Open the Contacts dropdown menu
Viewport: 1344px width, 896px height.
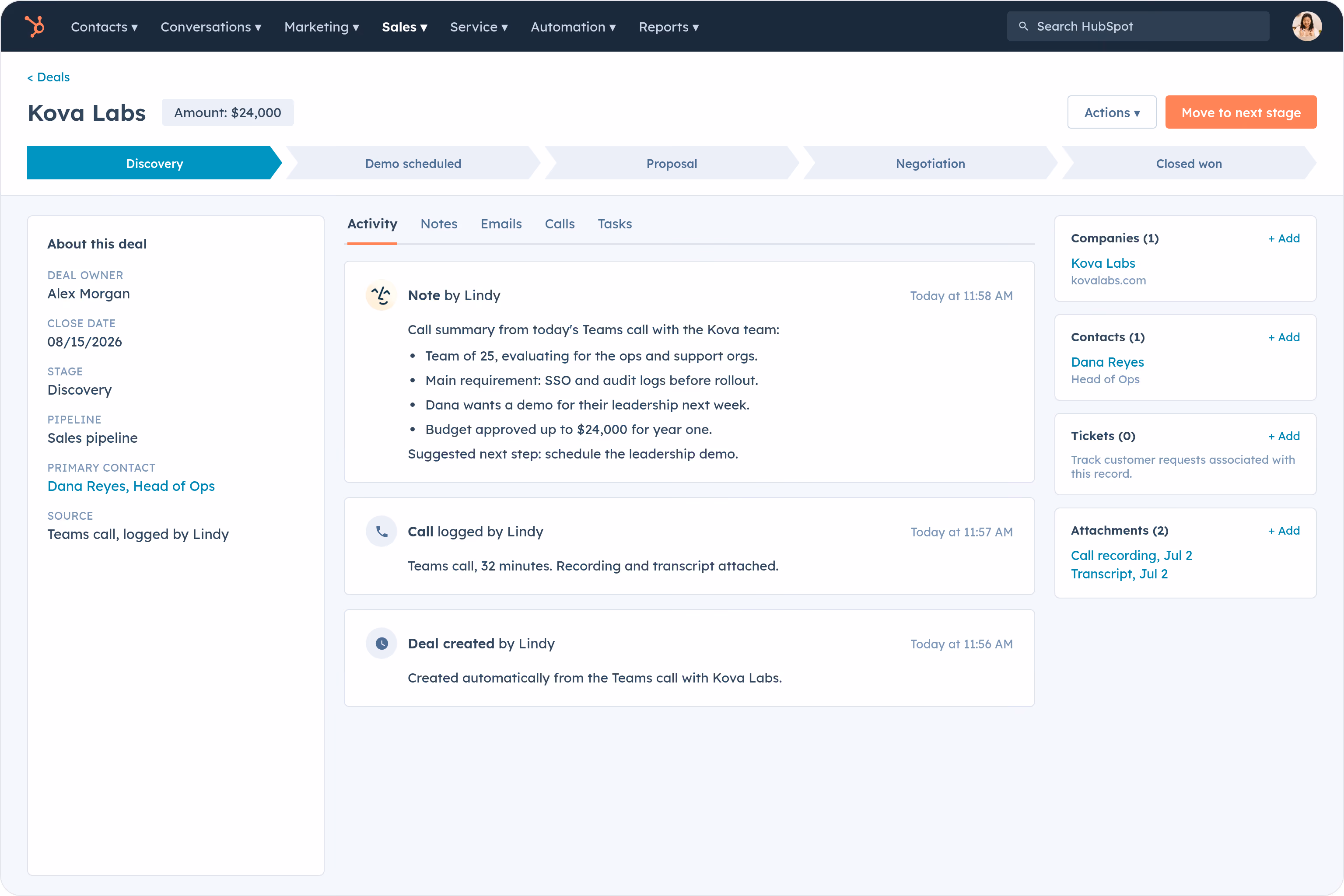(x=104, y=27)
